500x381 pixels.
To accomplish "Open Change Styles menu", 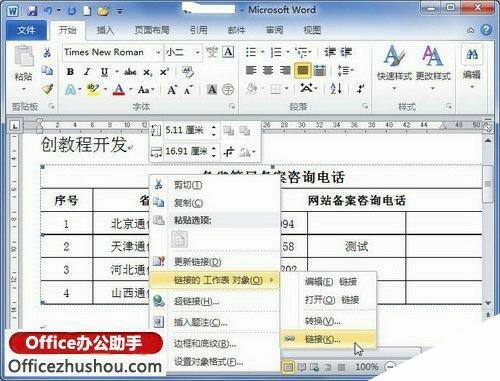I will [433, 68].
